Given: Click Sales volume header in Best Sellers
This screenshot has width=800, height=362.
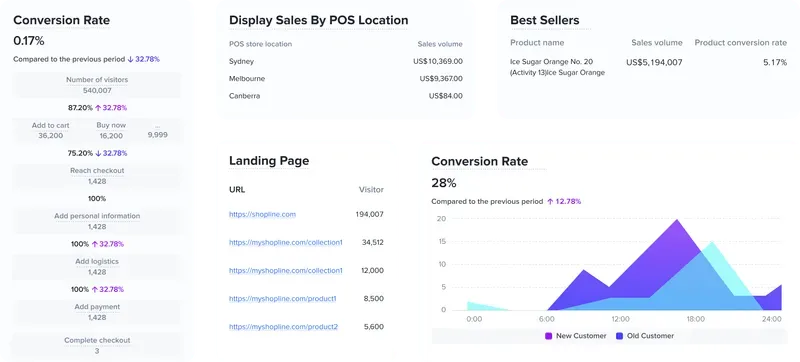Looking at the screenshot, I should (657, 43).
